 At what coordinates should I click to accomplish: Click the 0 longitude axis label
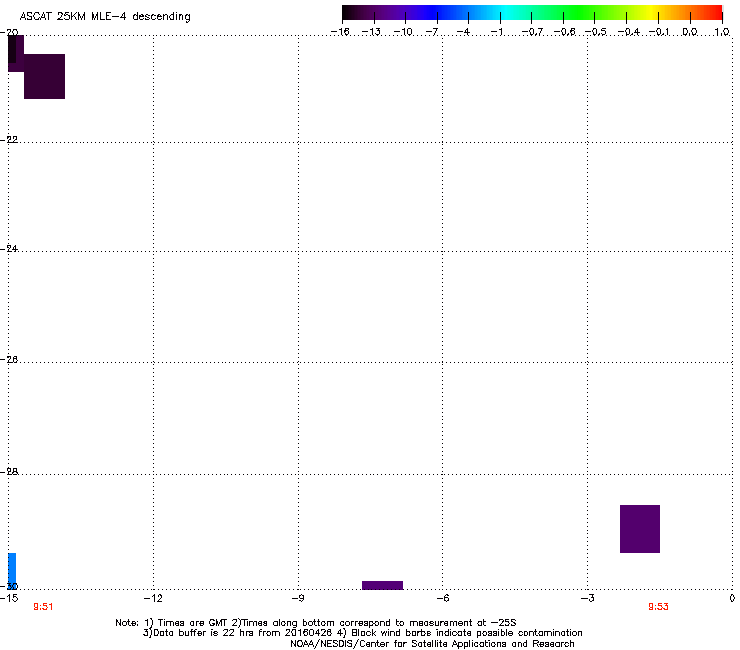tap(732, 598)
